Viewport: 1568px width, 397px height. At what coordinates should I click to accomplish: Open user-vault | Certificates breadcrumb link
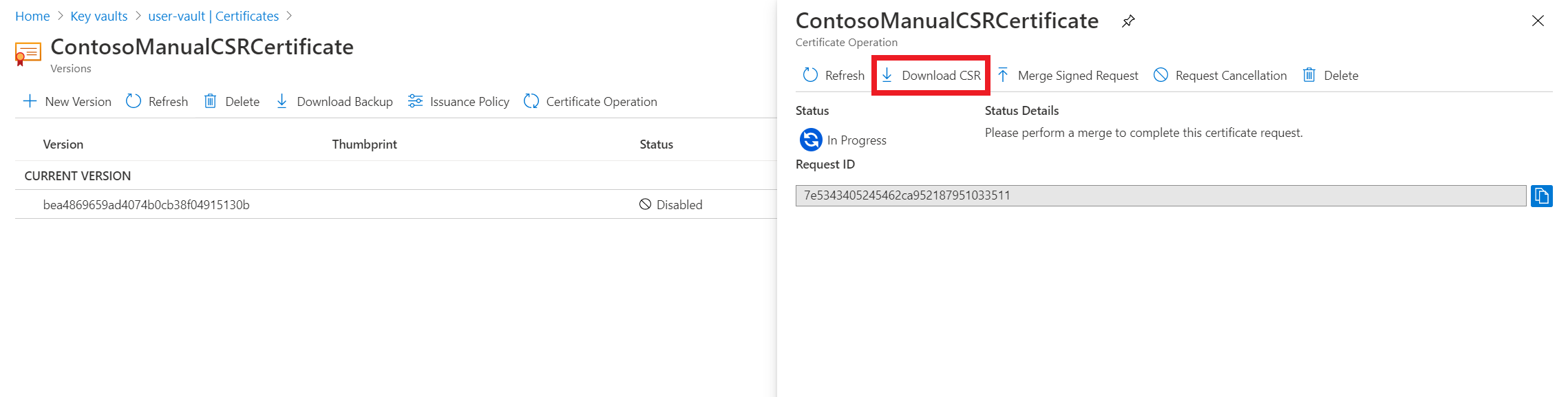[213, 17]
